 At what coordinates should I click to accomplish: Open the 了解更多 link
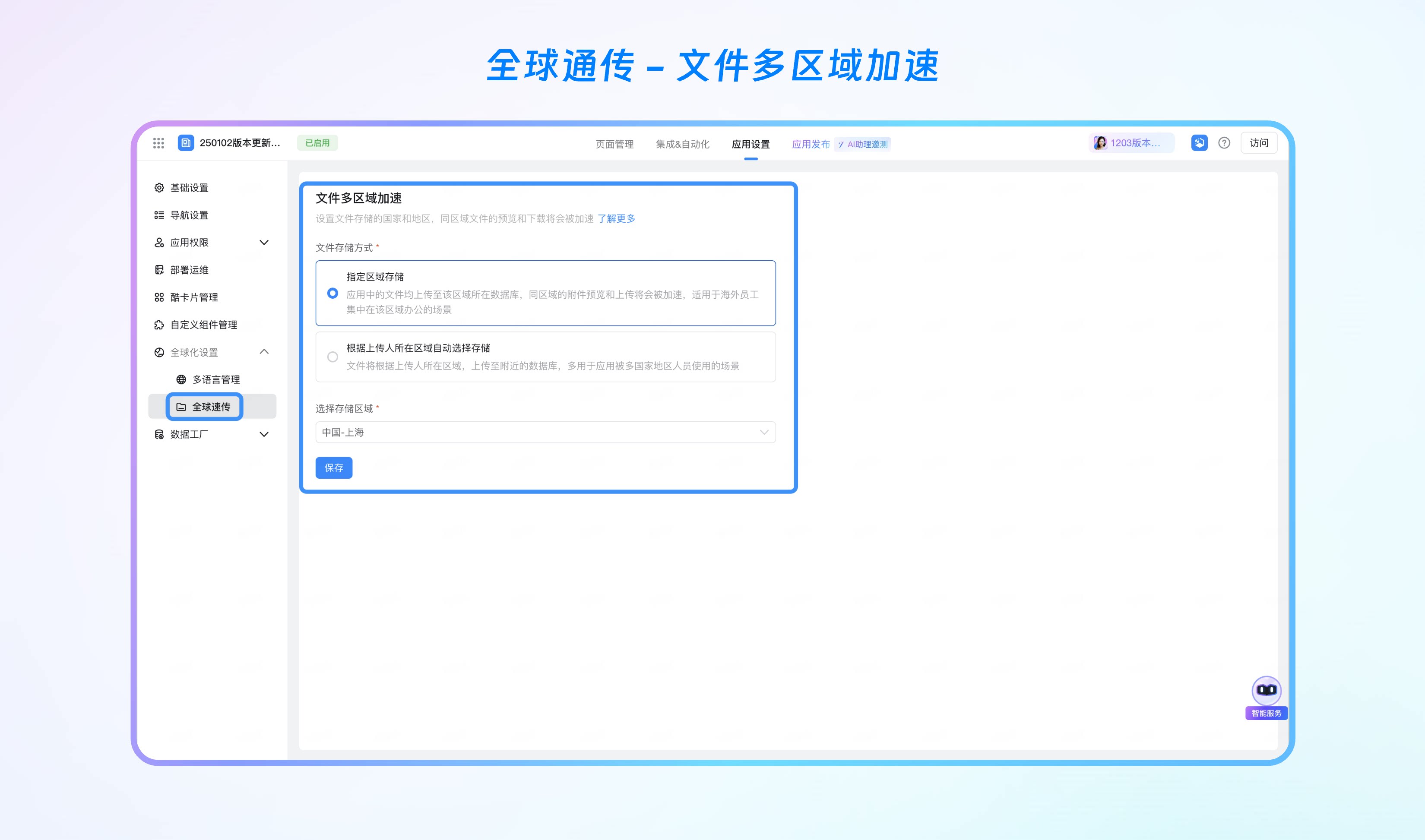point(616,218)
